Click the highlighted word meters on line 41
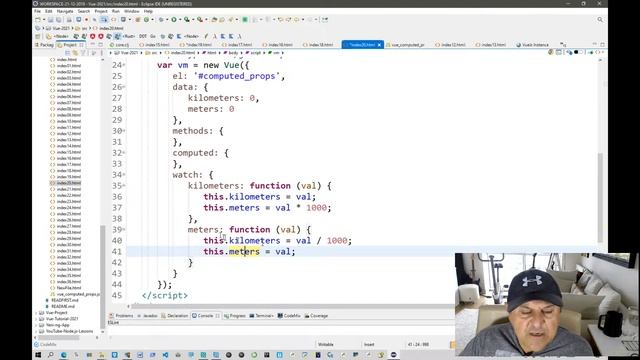The image size is (640, 360). click(x=244, y=252)
